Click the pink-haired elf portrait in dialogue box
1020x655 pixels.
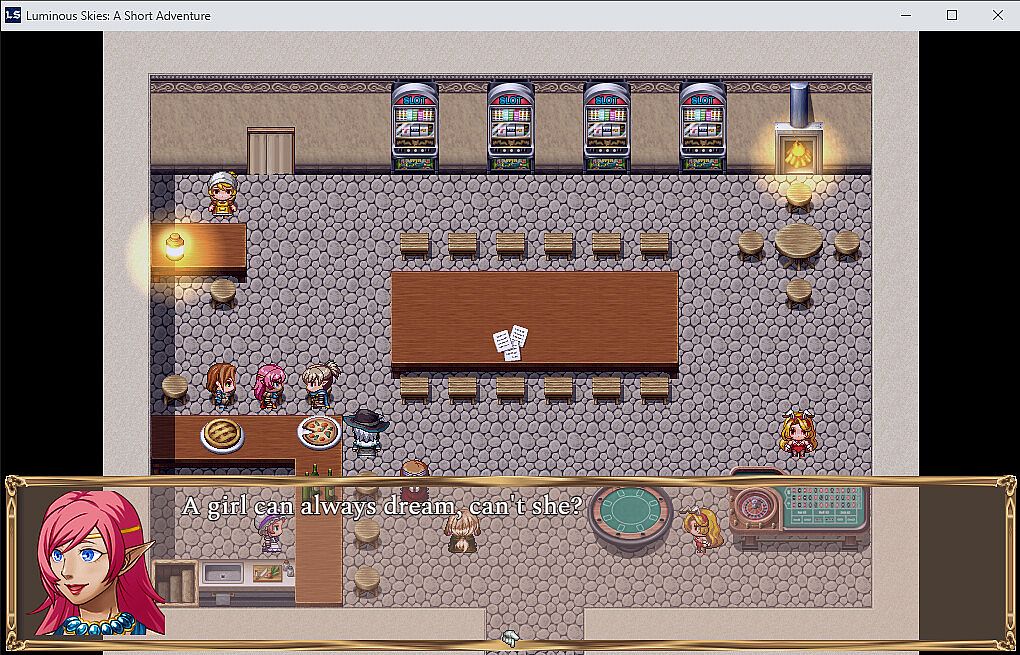95,563
